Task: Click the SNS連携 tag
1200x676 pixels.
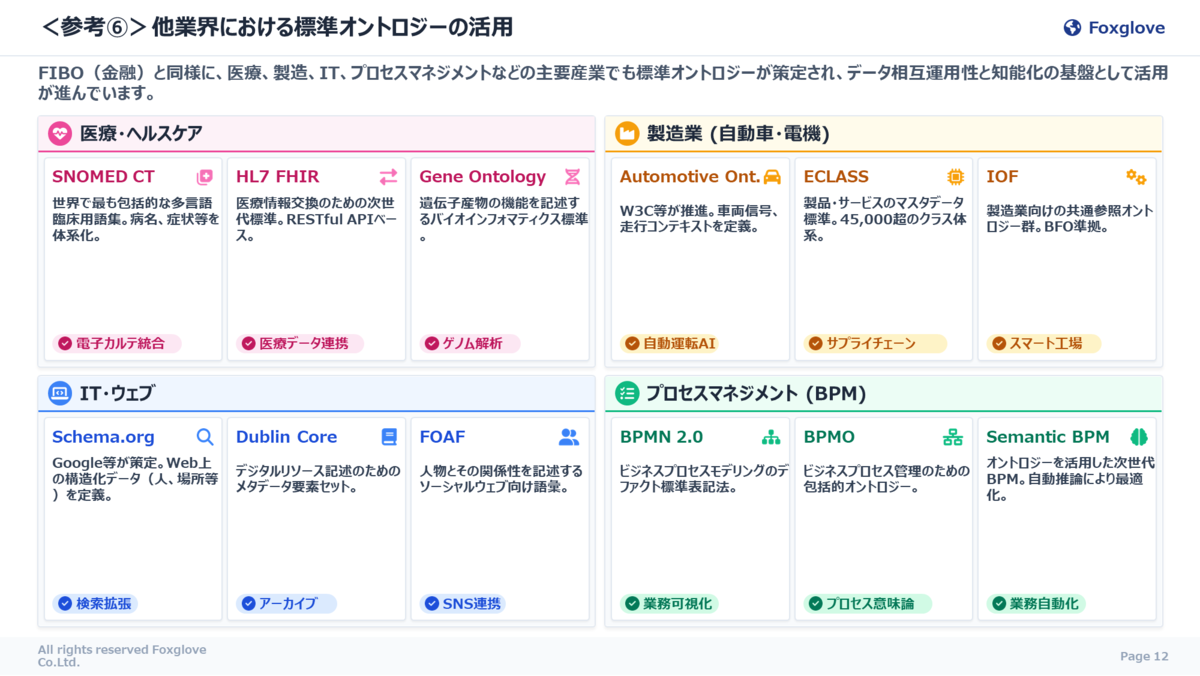Action: click(463, 603)
